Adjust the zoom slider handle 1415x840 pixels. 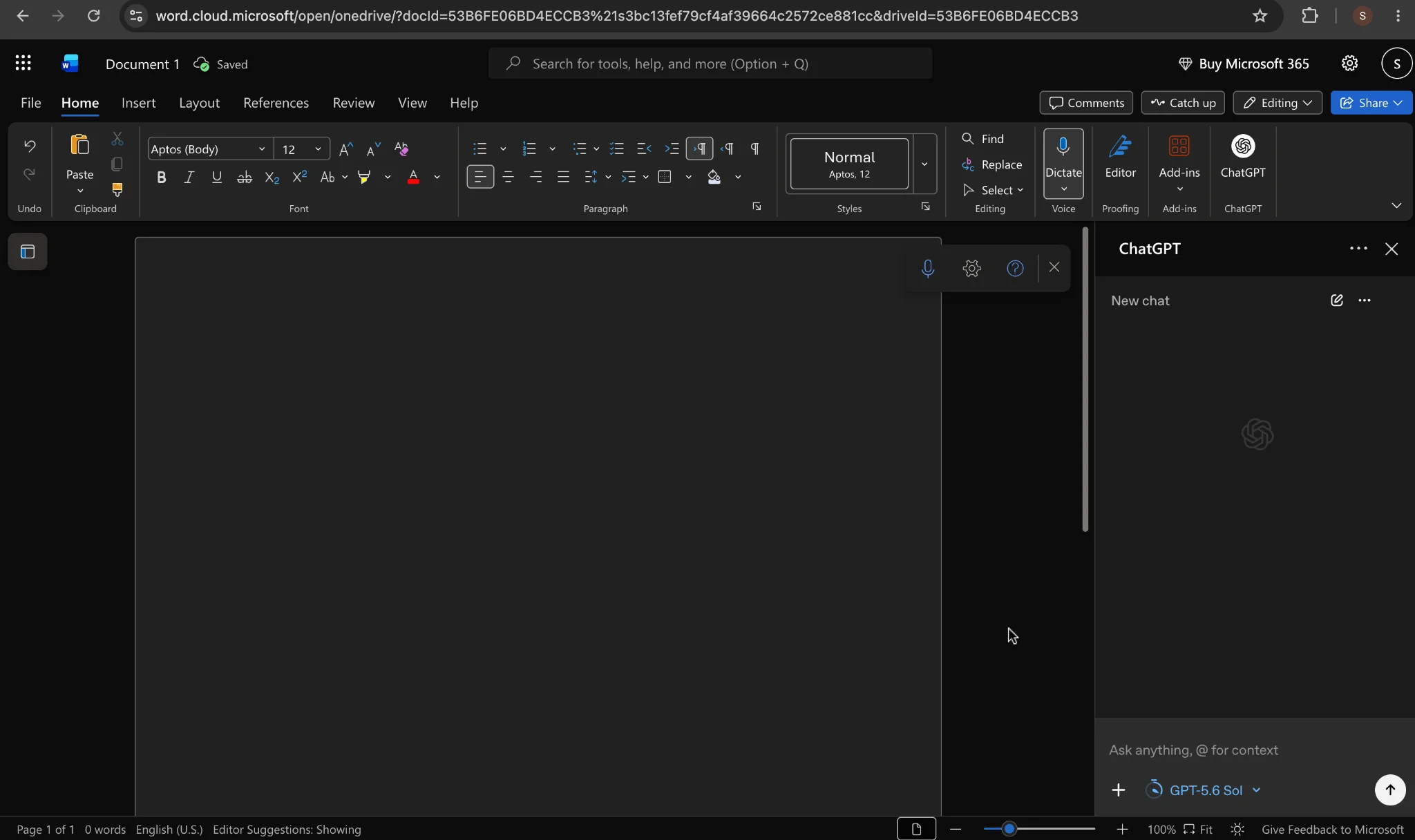point(1009,829)
